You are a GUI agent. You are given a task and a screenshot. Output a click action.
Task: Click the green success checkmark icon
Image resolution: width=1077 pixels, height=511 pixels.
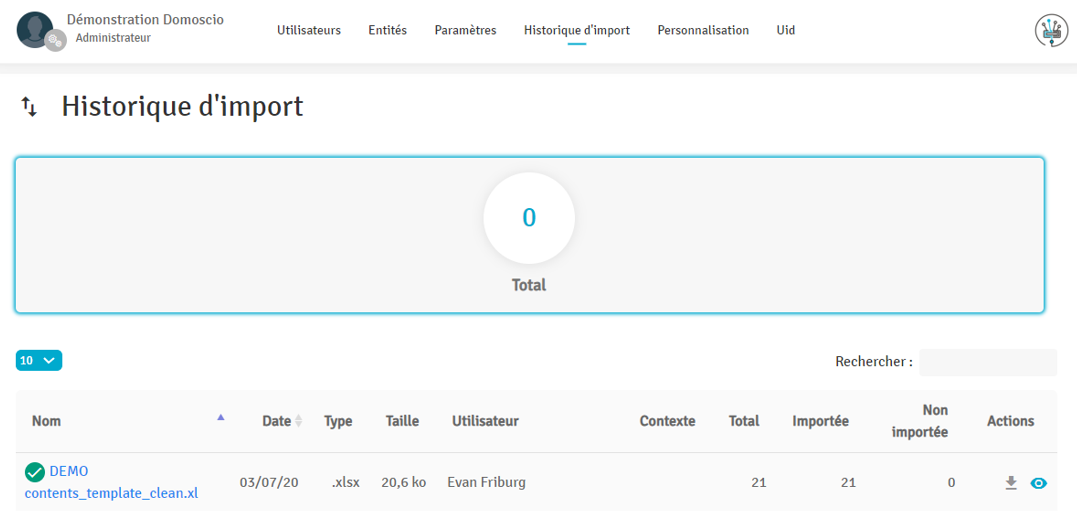point(35,472)
